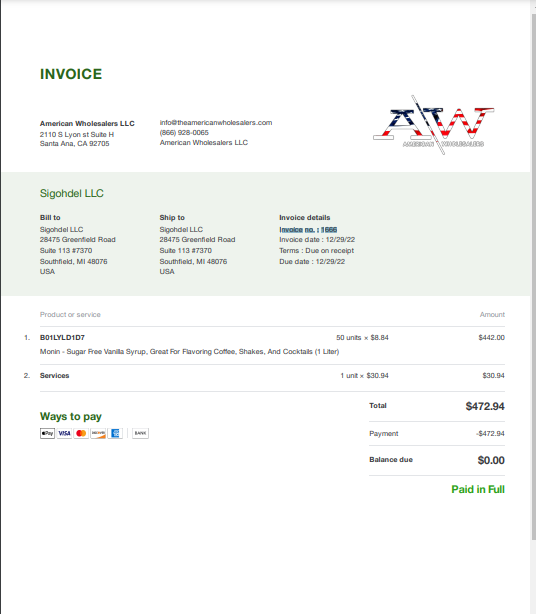This screenshot has width=536, height=614.
Task: Click the phone number (866) 928-0065
Action: point(184,133)
